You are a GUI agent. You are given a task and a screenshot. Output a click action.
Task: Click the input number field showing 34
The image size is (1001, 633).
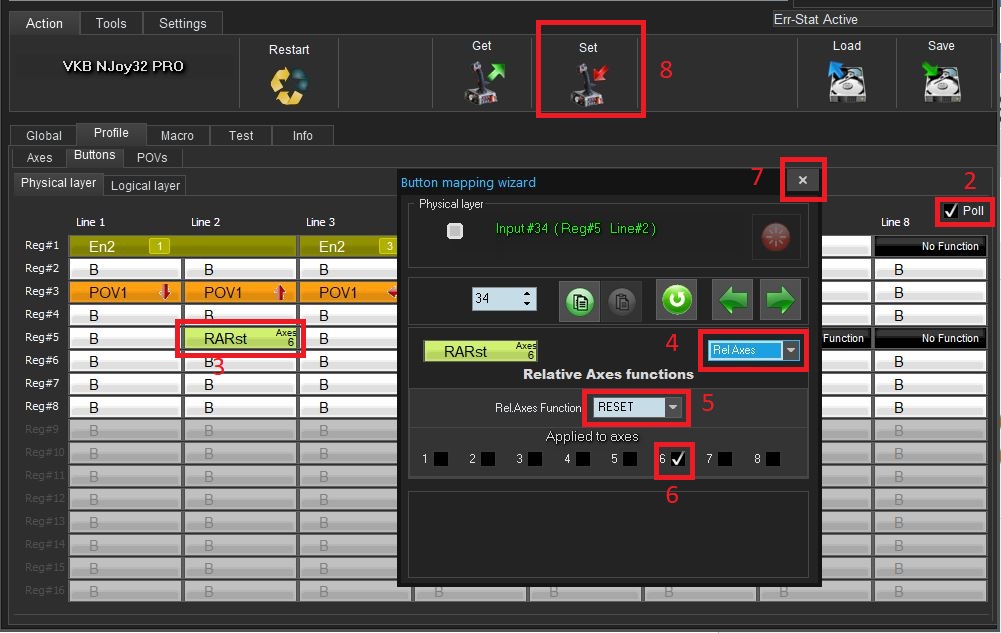tap(495, 299)
